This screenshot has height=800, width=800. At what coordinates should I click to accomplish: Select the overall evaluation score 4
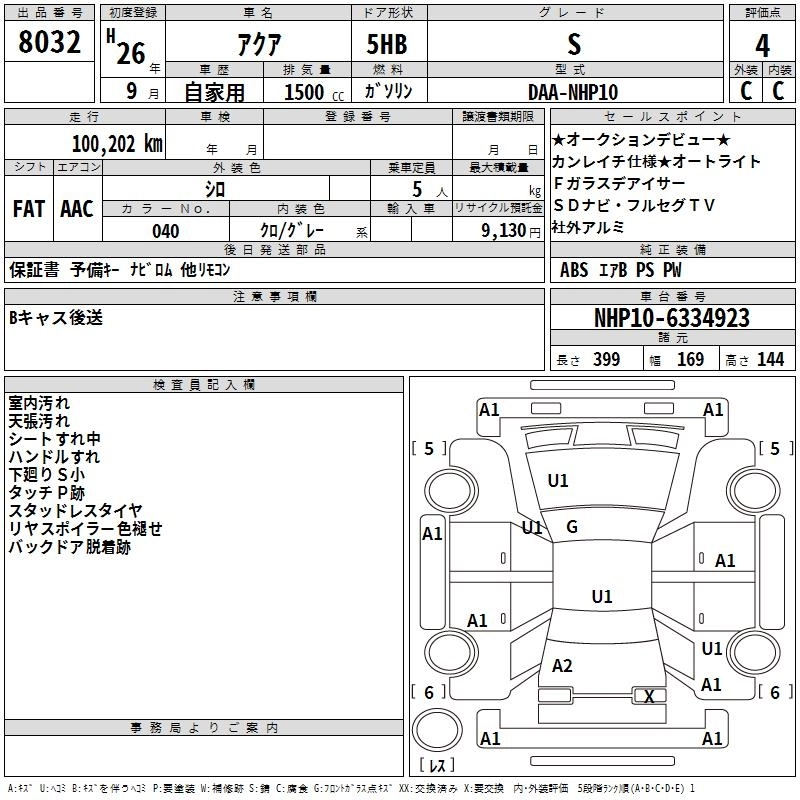[x=762, y=45]
